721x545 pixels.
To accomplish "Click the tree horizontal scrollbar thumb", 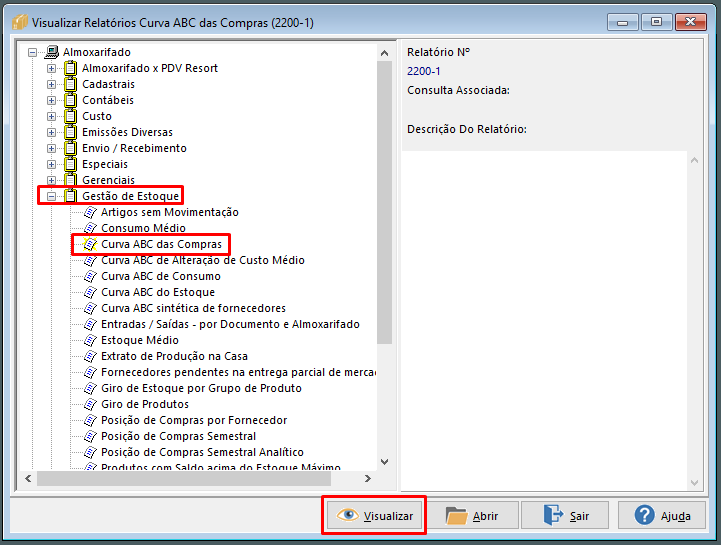I will (x=184, y=478).
